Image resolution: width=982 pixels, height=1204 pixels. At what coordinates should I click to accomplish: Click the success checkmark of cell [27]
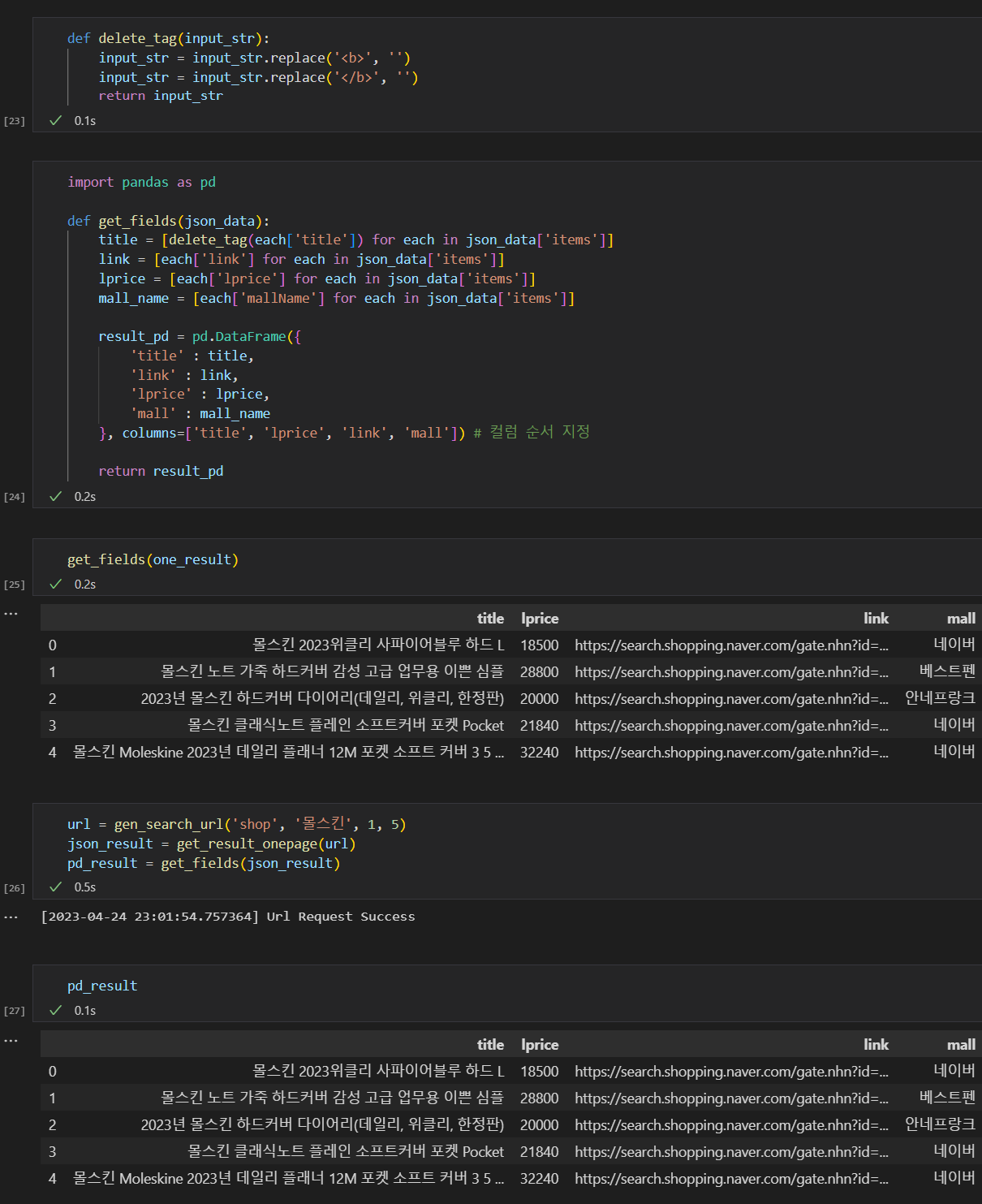55,1010
